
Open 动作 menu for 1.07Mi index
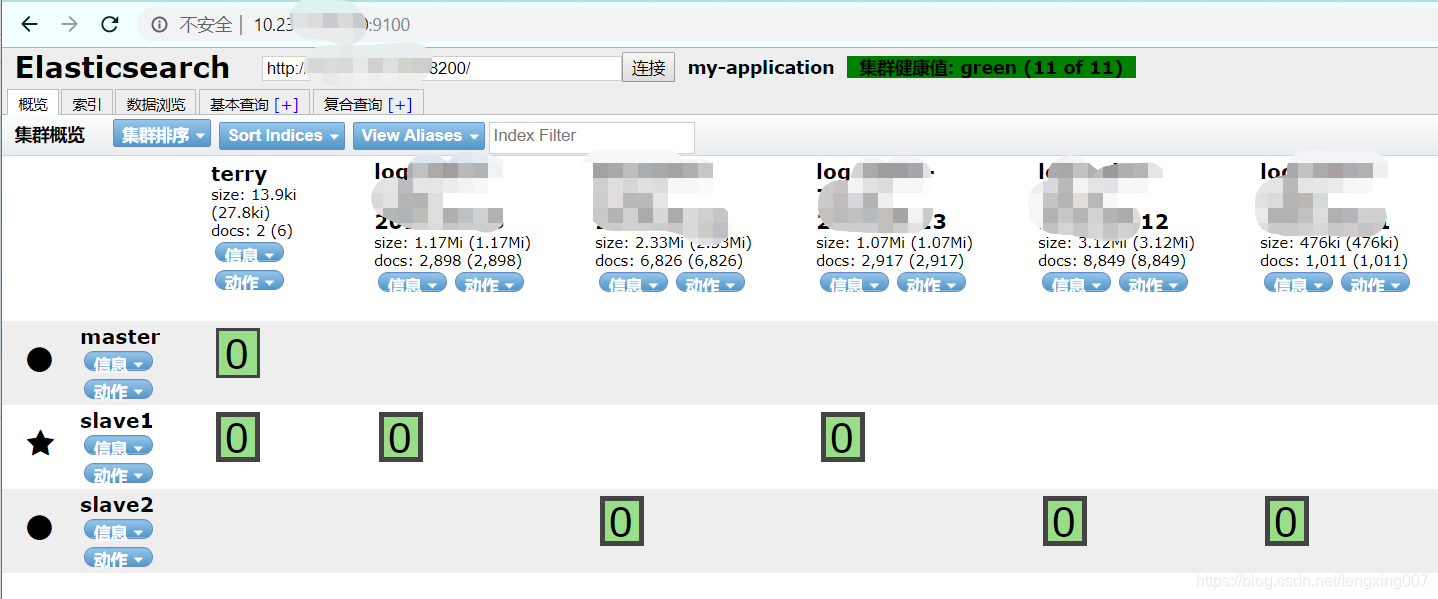click(931, 284)
